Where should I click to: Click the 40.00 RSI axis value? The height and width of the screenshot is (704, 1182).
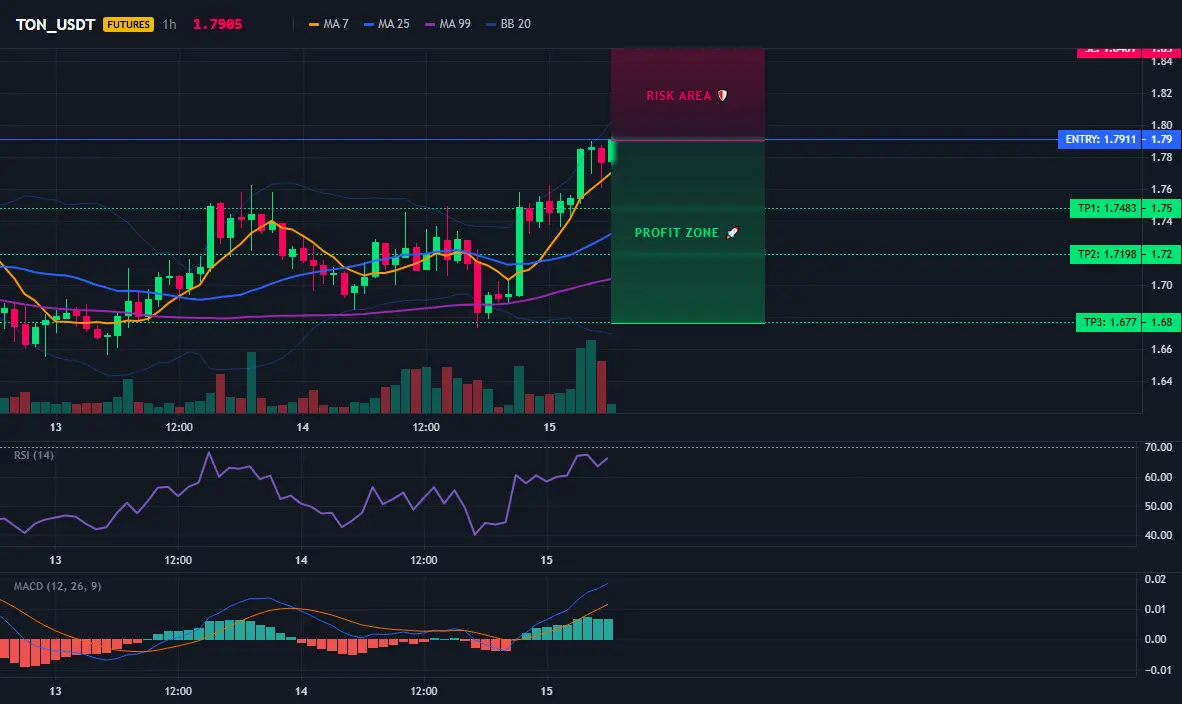(x=1159, y=535)
